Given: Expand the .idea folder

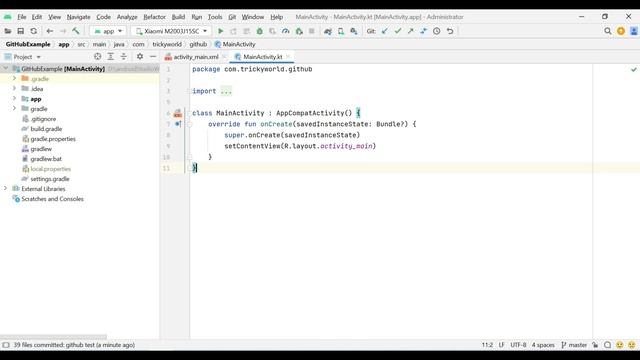Looking at the screenshot, I should pyautogui.click(x=14, y=89).
